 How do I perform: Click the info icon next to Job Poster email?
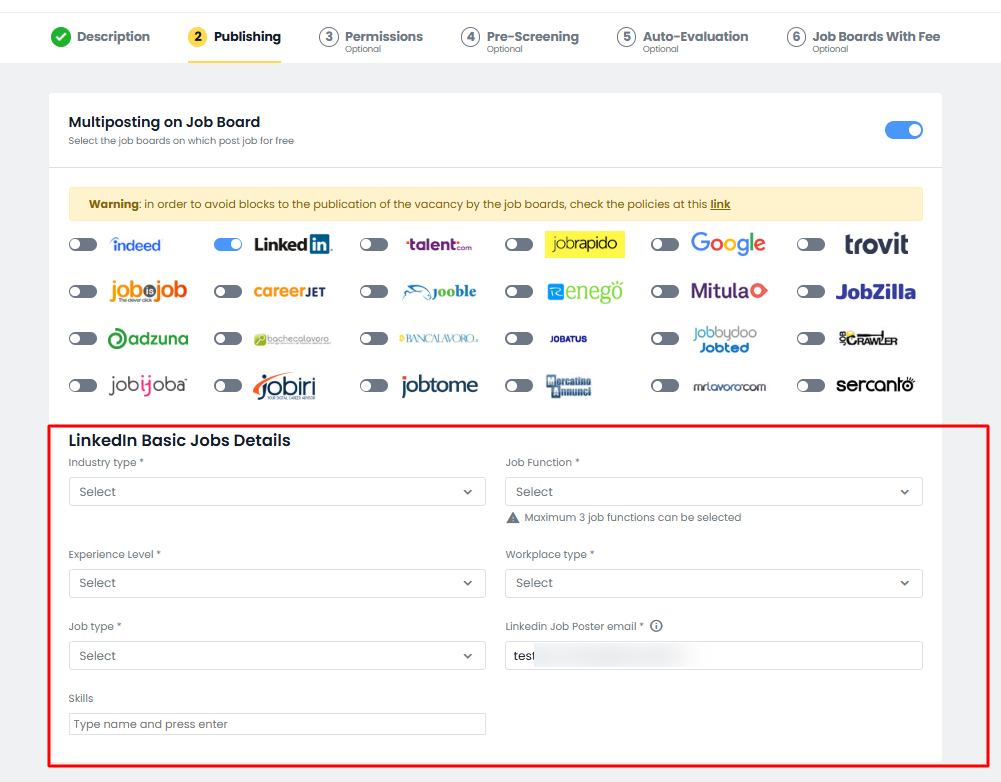click(x=656, y=626)
